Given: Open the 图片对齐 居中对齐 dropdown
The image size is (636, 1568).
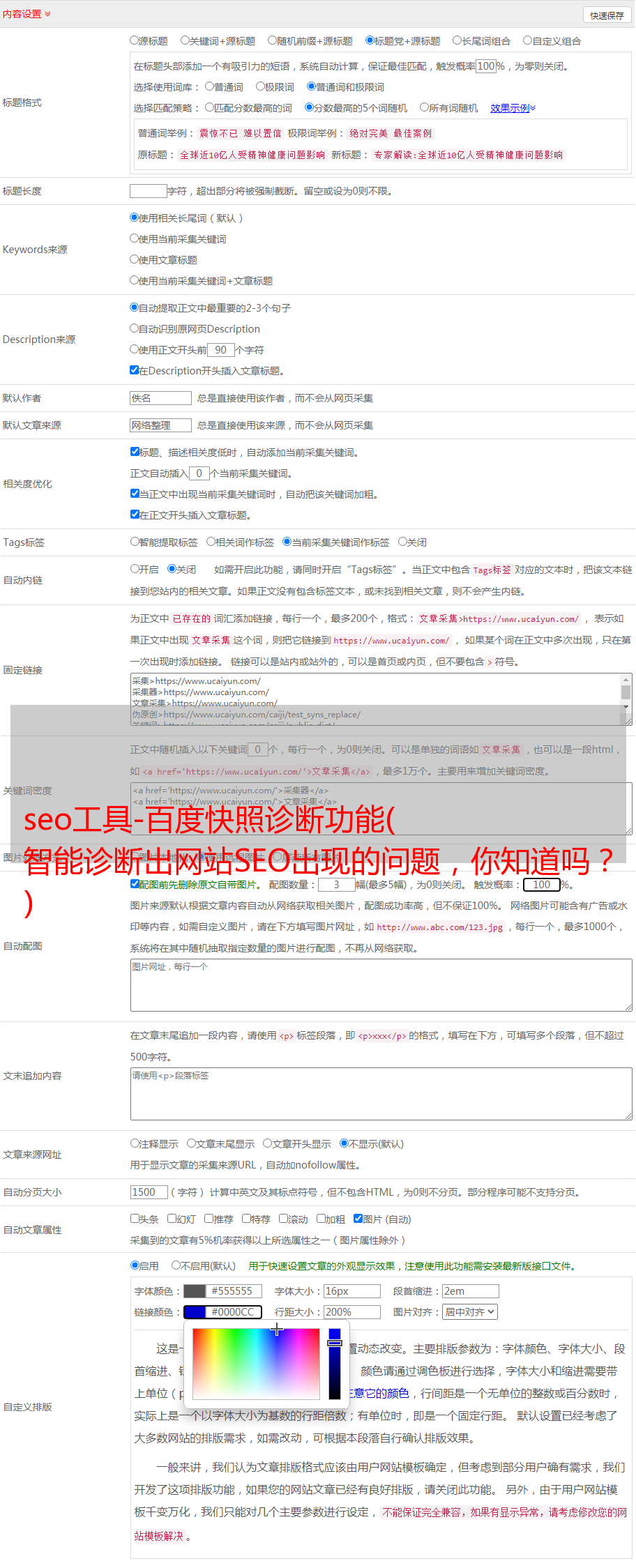Looking at the screenshot, I should pos(470,1312).
